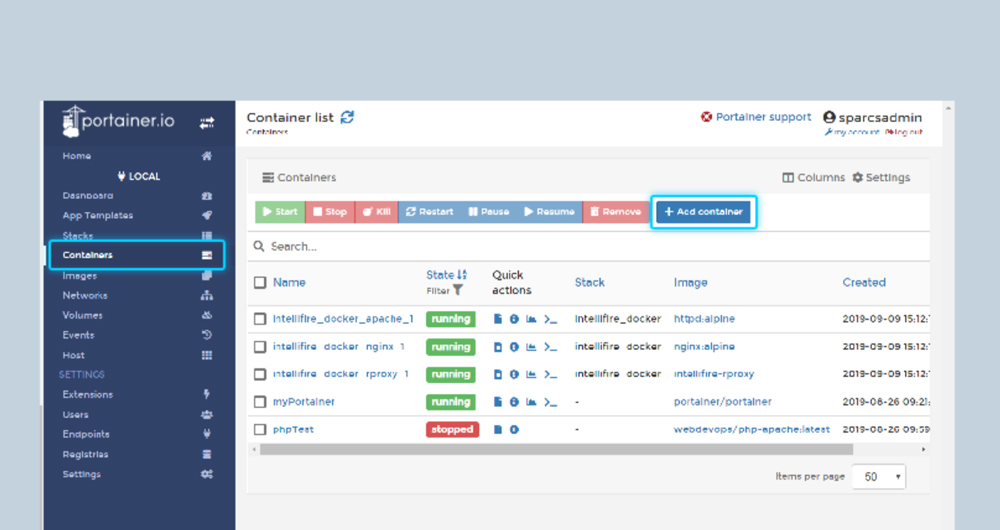Open logs icon for intellifire_docker_apache_1
Image resolution: width=1000 pixels, height=530 pixels.
tap(498, 319)
